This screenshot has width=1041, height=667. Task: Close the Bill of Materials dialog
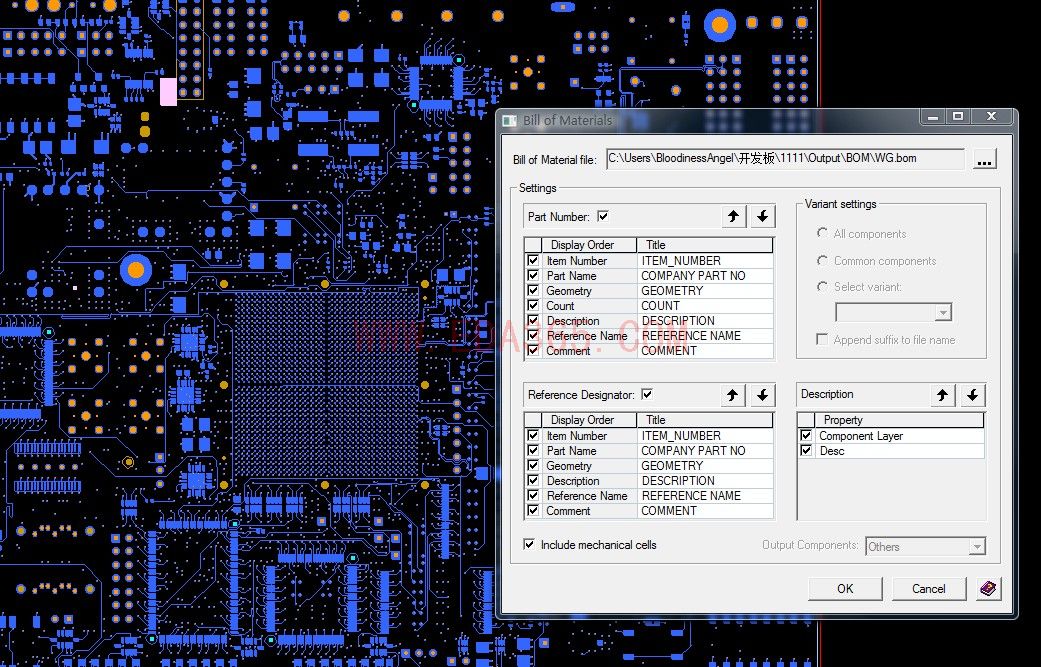991,117
